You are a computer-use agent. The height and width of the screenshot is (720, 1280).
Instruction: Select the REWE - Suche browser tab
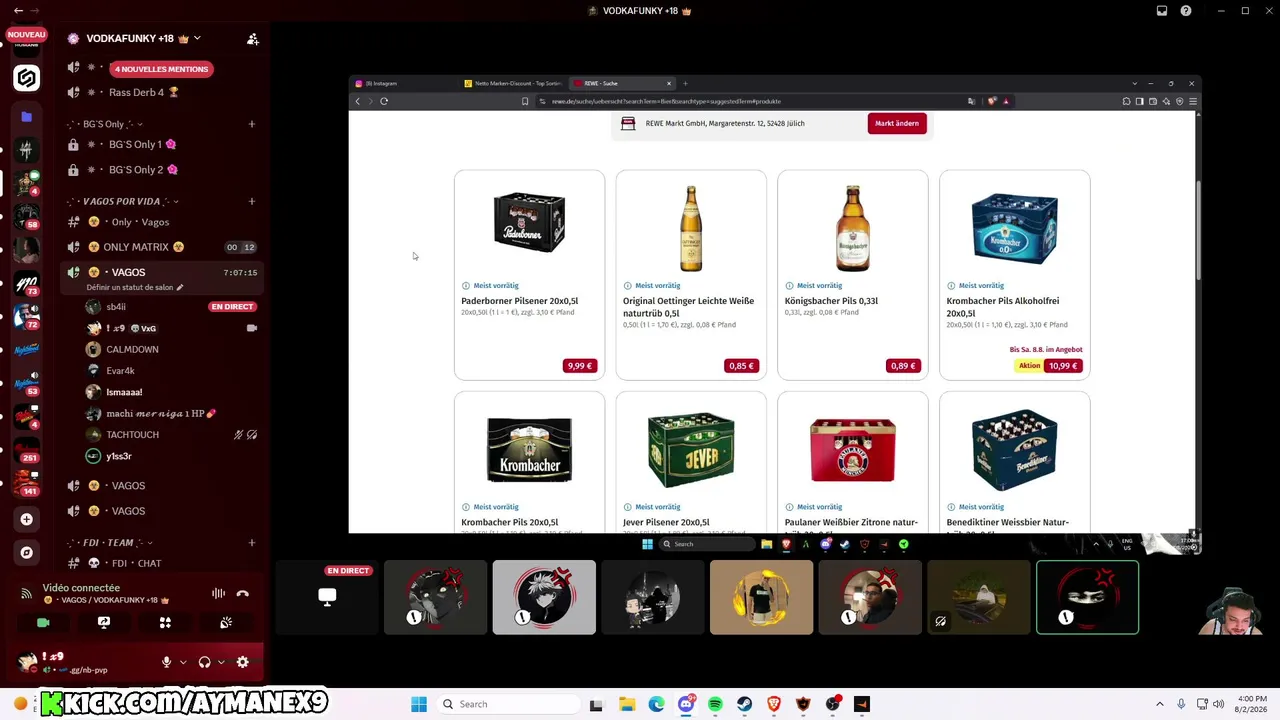coord(623,83)
